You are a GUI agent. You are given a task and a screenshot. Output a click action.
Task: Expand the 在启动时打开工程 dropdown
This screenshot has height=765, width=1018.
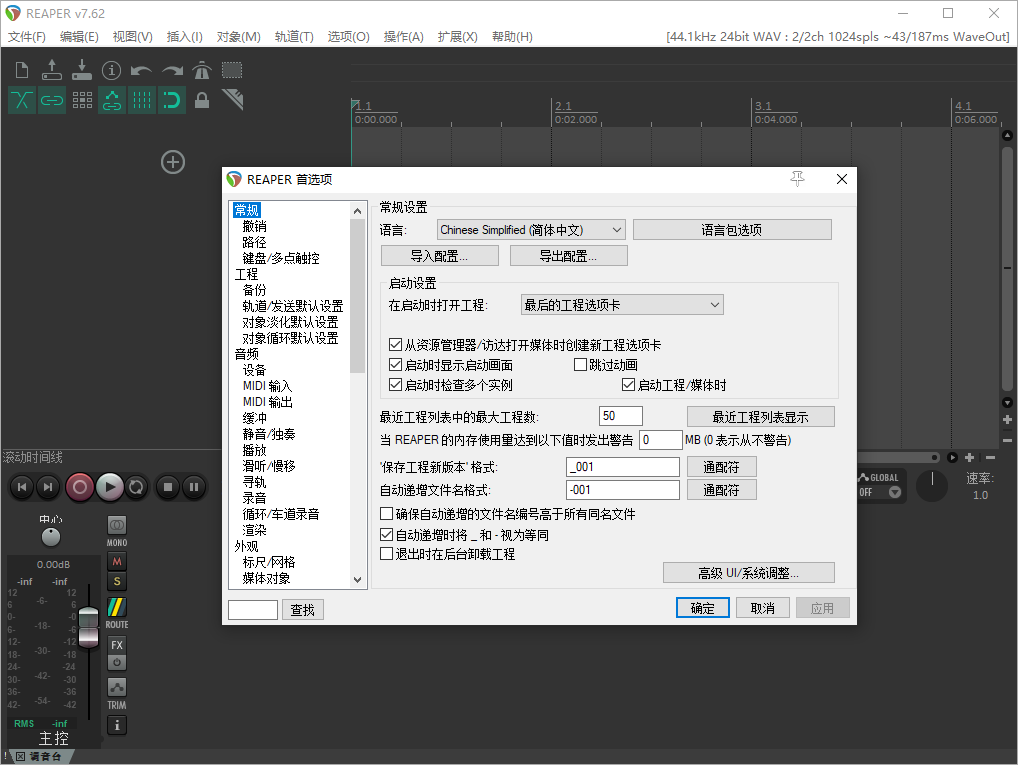pyautogui.click(x=621, y=305)
